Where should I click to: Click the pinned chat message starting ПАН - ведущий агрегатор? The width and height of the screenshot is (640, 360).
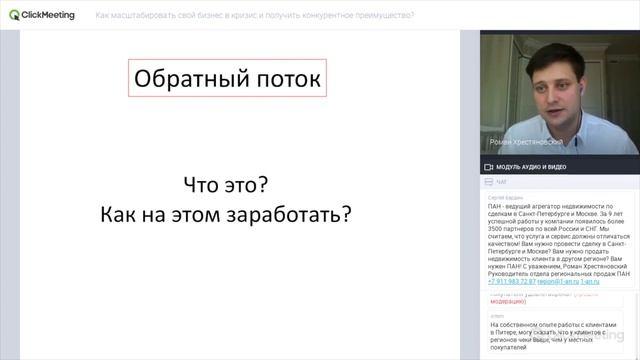click(x=559, y=240)
